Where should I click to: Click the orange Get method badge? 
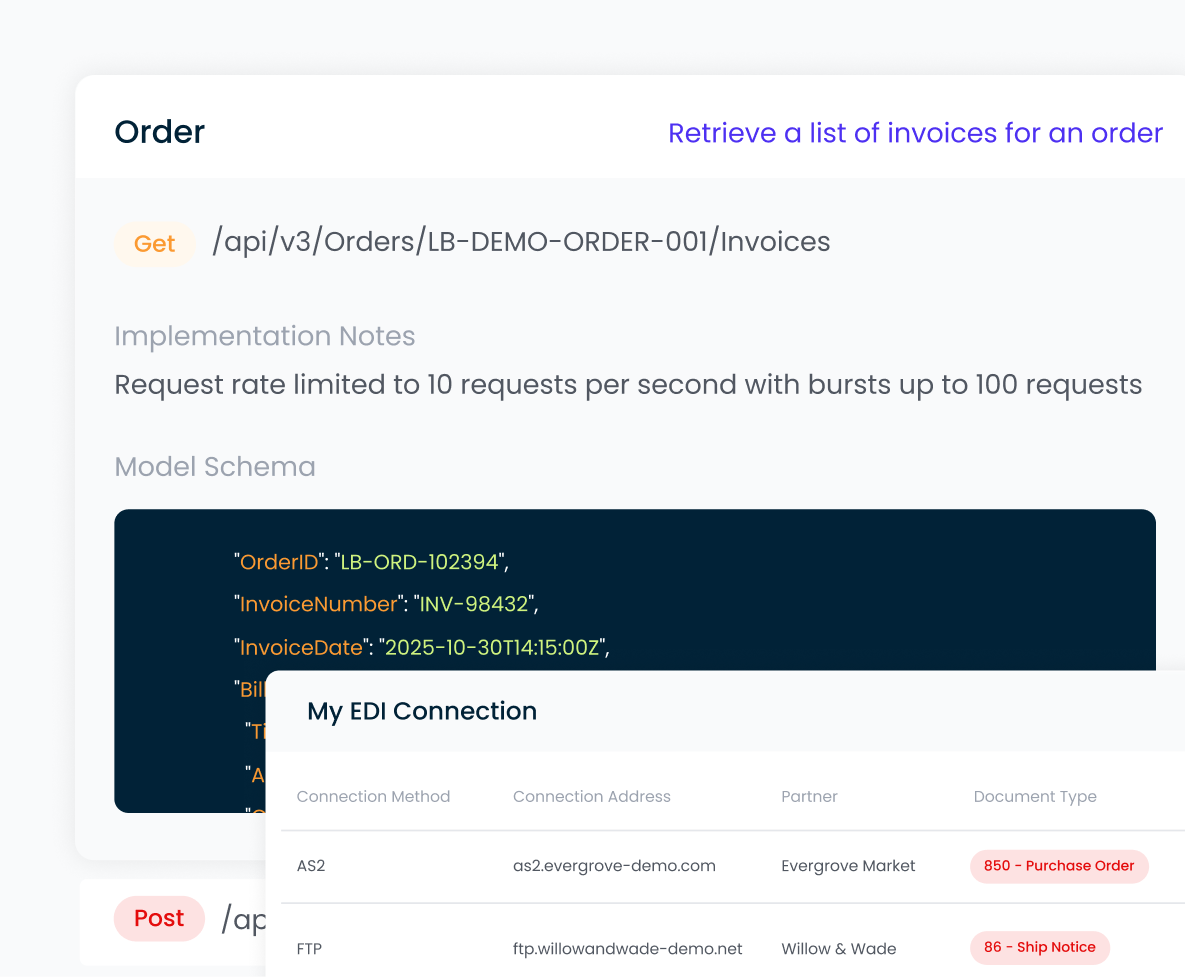(x=154, y=244)
